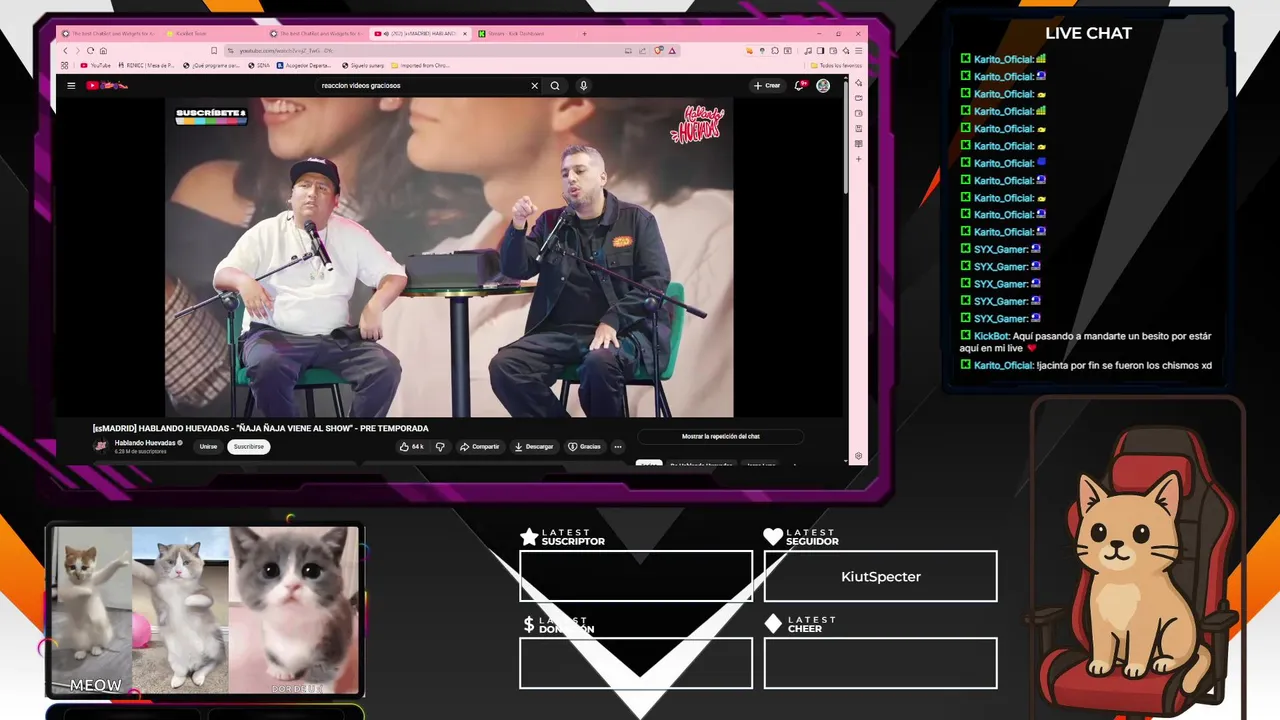Go to browser home page

102,51
